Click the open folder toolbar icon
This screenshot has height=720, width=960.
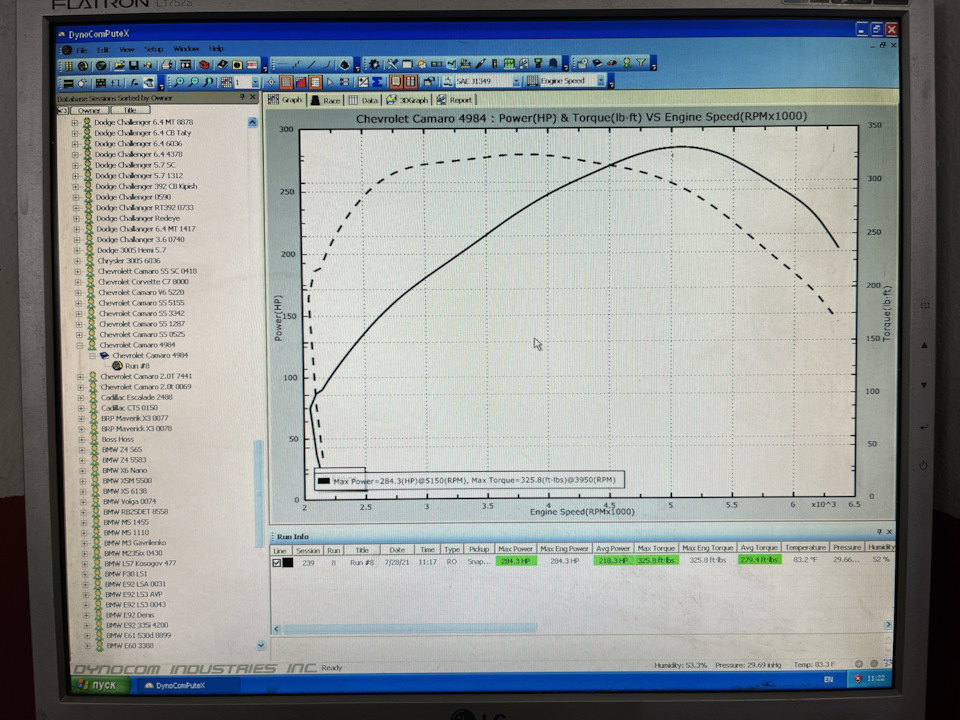pos(119,65)
